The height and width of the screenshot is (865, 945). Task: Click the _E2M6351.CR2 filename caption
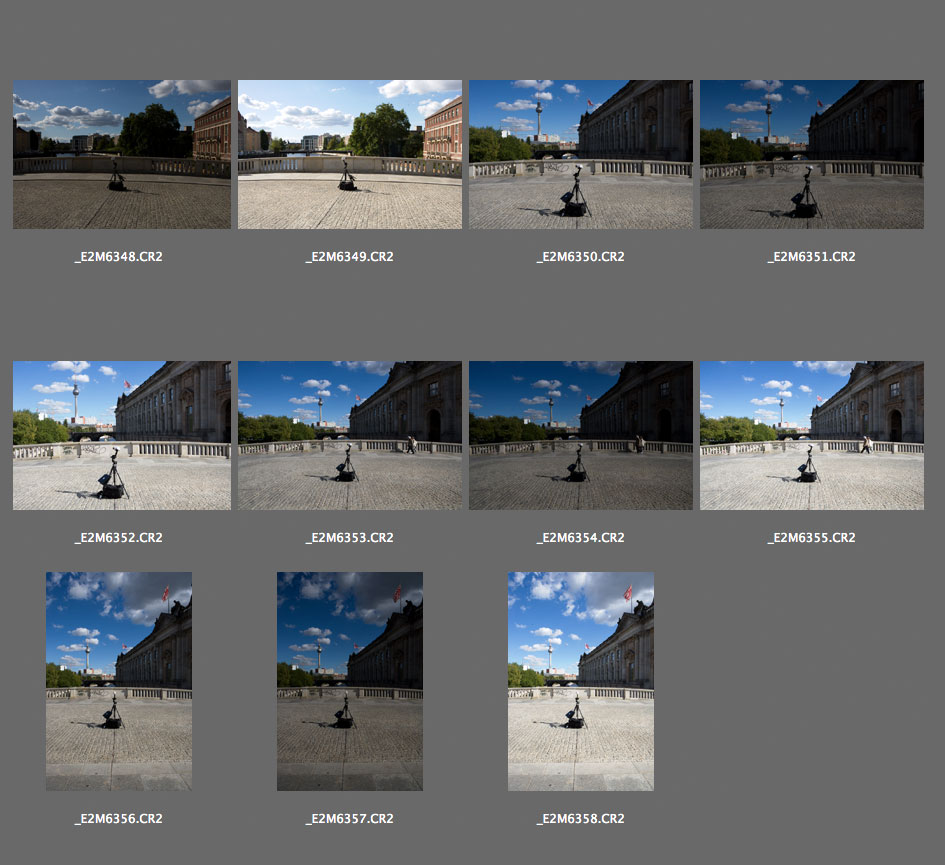[812, 257]
